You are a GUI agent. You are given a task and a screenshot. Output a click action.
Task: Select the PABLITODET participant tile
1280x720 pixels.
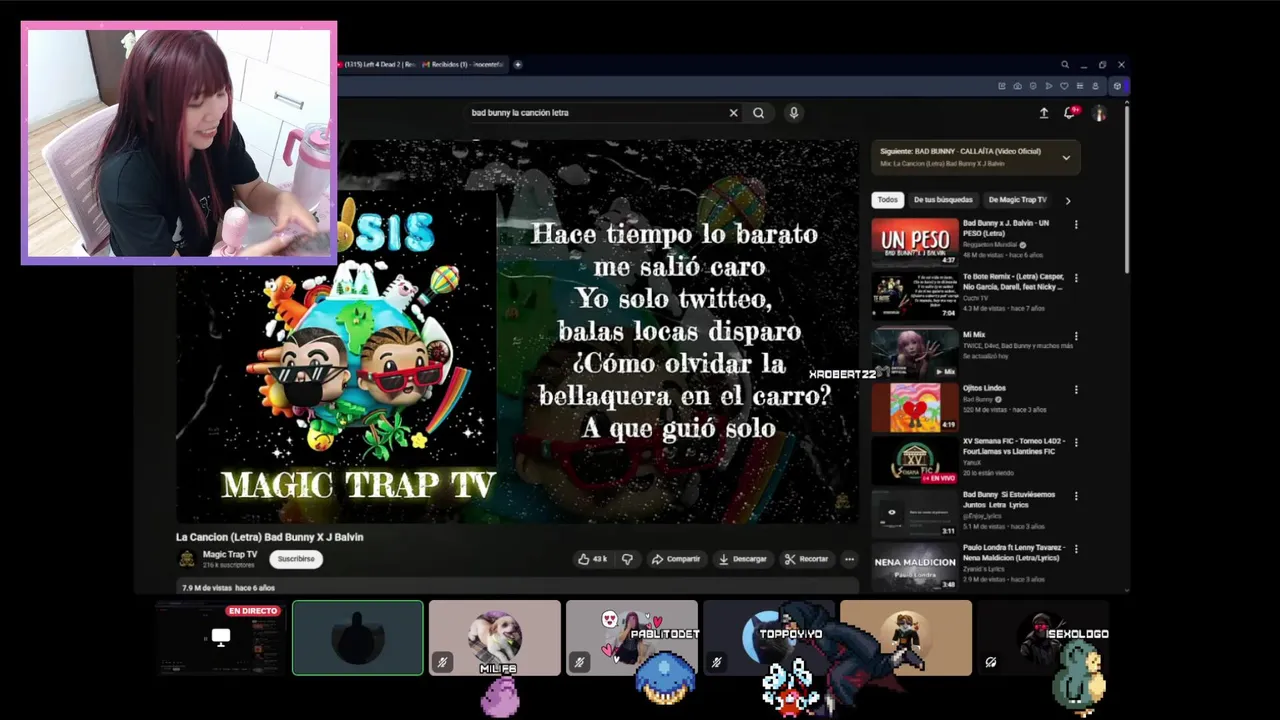pos(632,638)
